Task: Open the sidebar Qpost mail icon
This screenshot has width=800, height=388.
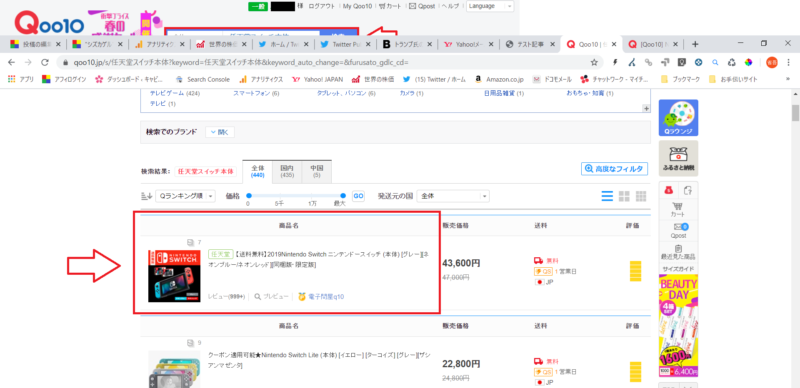Action: (678, 231)
